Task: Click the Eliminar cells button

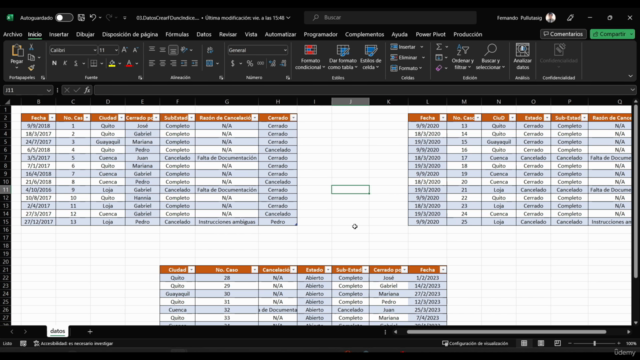Action: pyautogui.click(x=407, y=58)
